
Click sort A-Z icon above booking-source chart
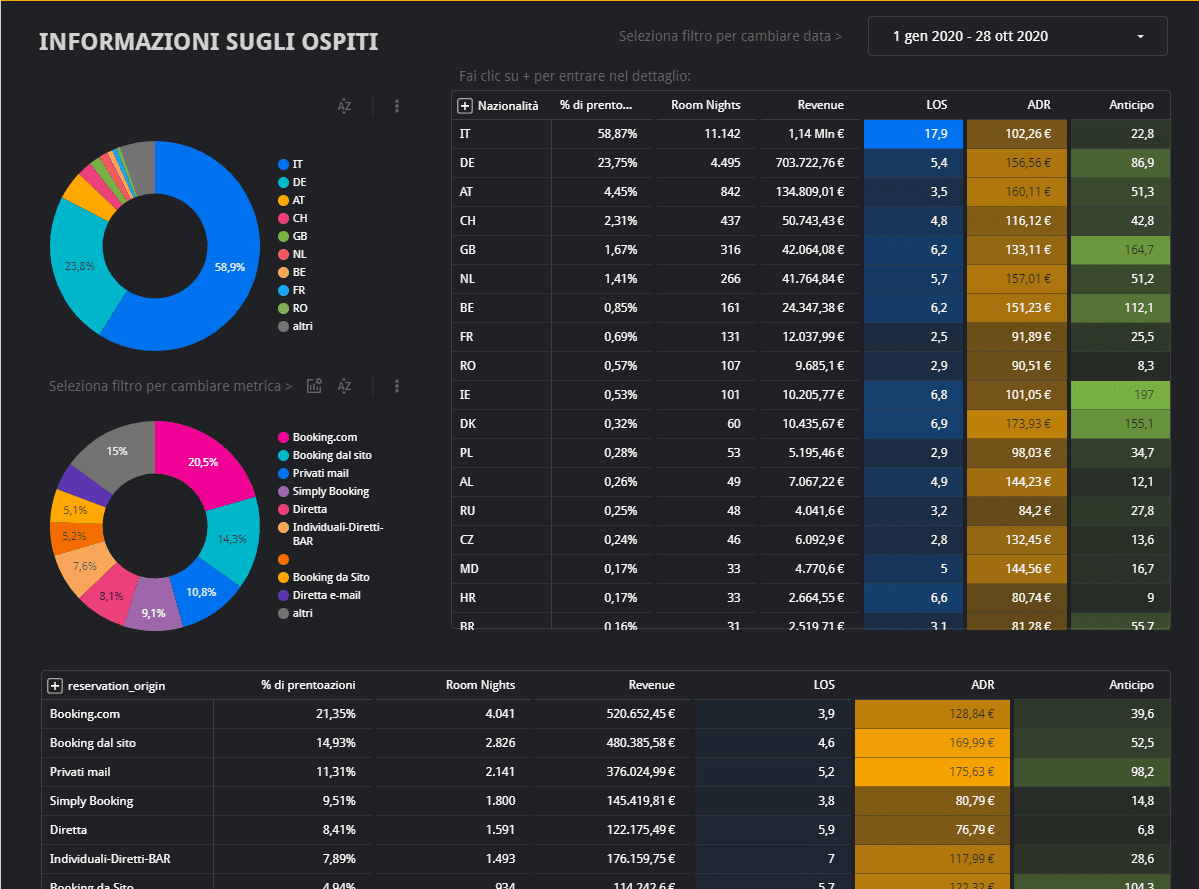click(344, 386)
